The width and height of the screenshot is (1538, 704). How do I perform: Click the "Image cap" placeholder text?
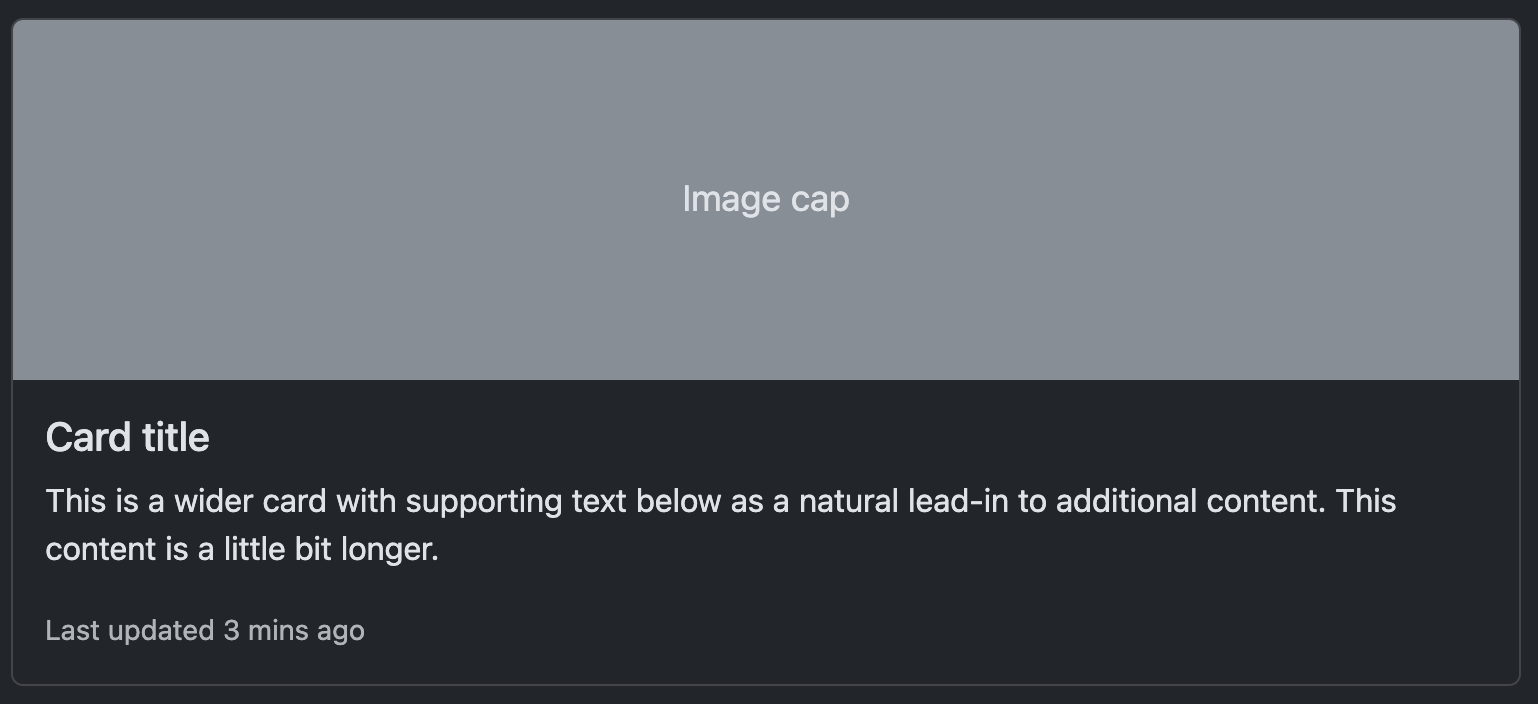point(765,199)
